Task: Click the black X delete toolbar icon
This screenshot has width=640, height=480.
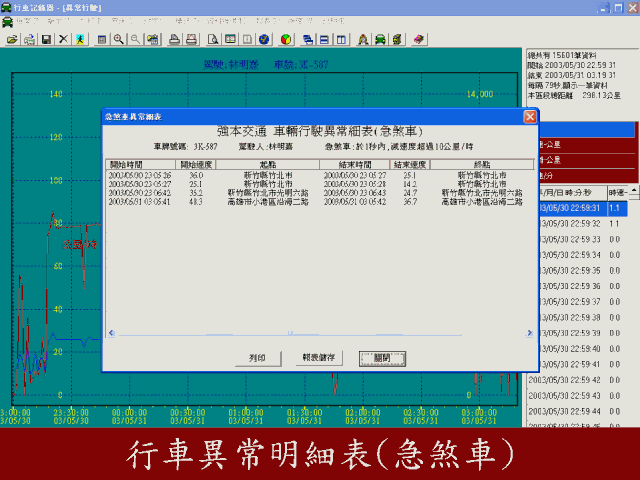Action: (63, 39)
